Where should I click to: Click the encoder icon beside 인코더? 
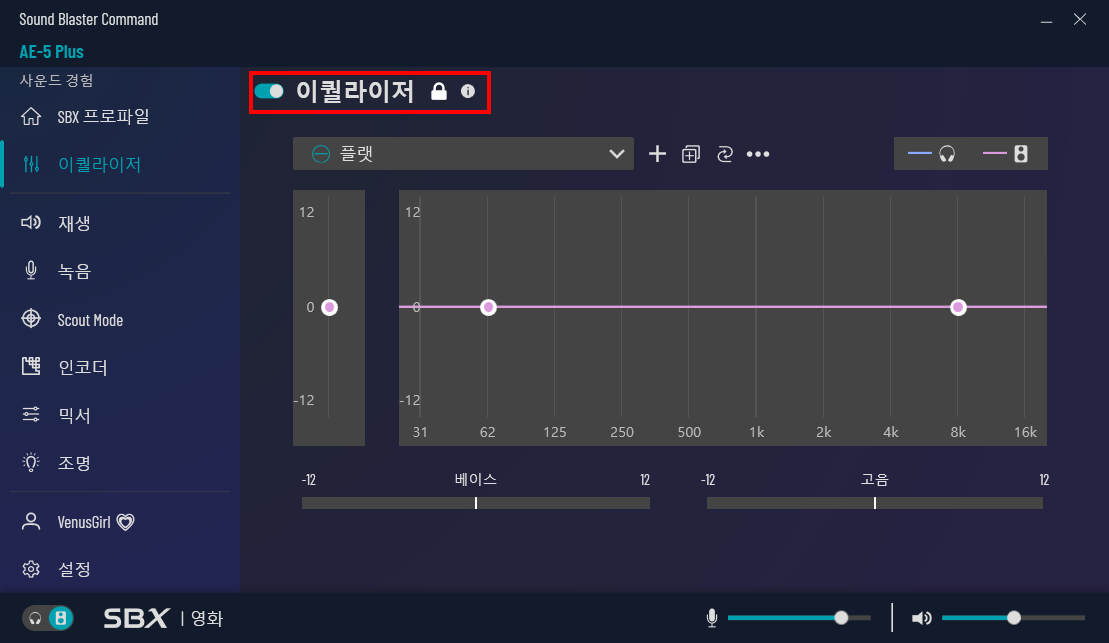(31, 366)
